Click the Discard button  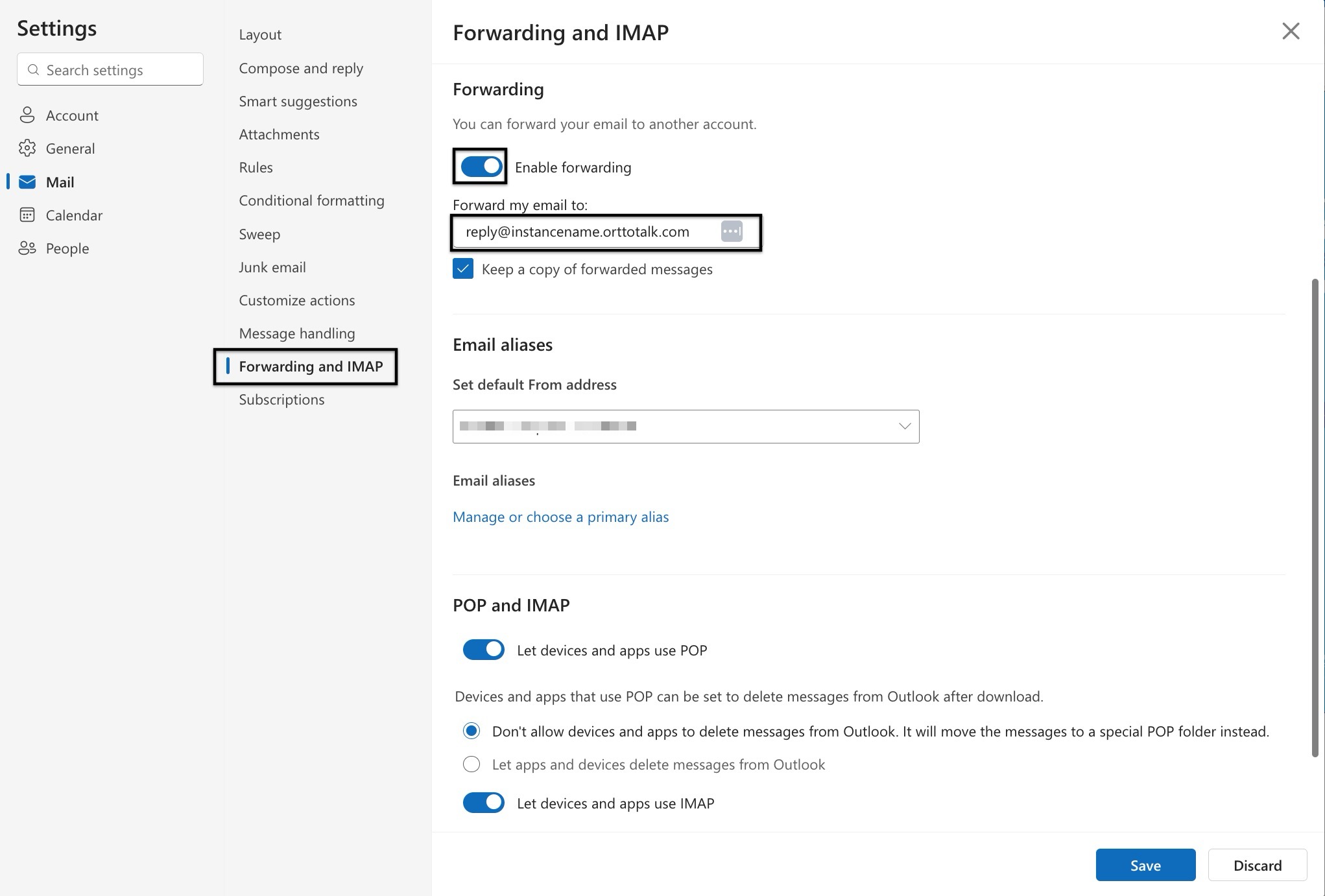click(1257, 865)
